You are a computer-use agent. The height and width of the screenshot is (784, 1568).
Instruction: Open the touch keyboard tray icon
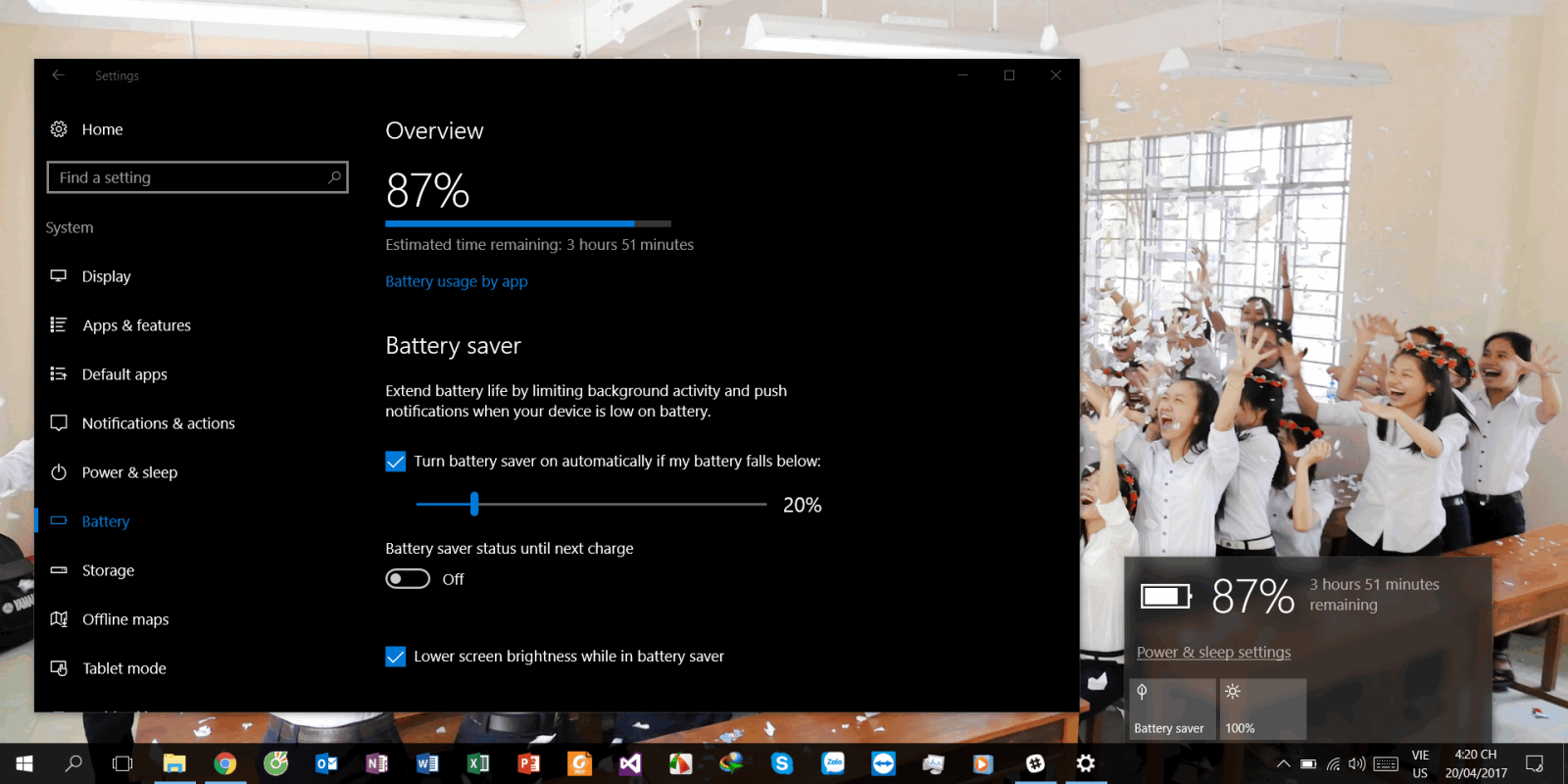pos(1386,764)
